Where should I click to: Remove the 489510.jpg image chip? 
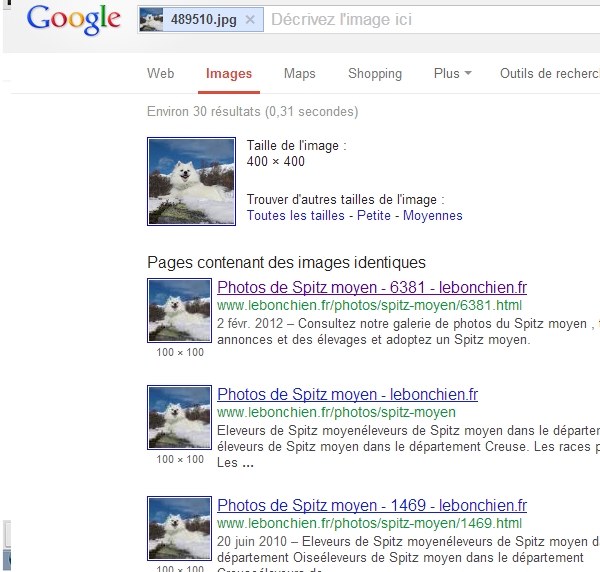(x=250, y=19)
